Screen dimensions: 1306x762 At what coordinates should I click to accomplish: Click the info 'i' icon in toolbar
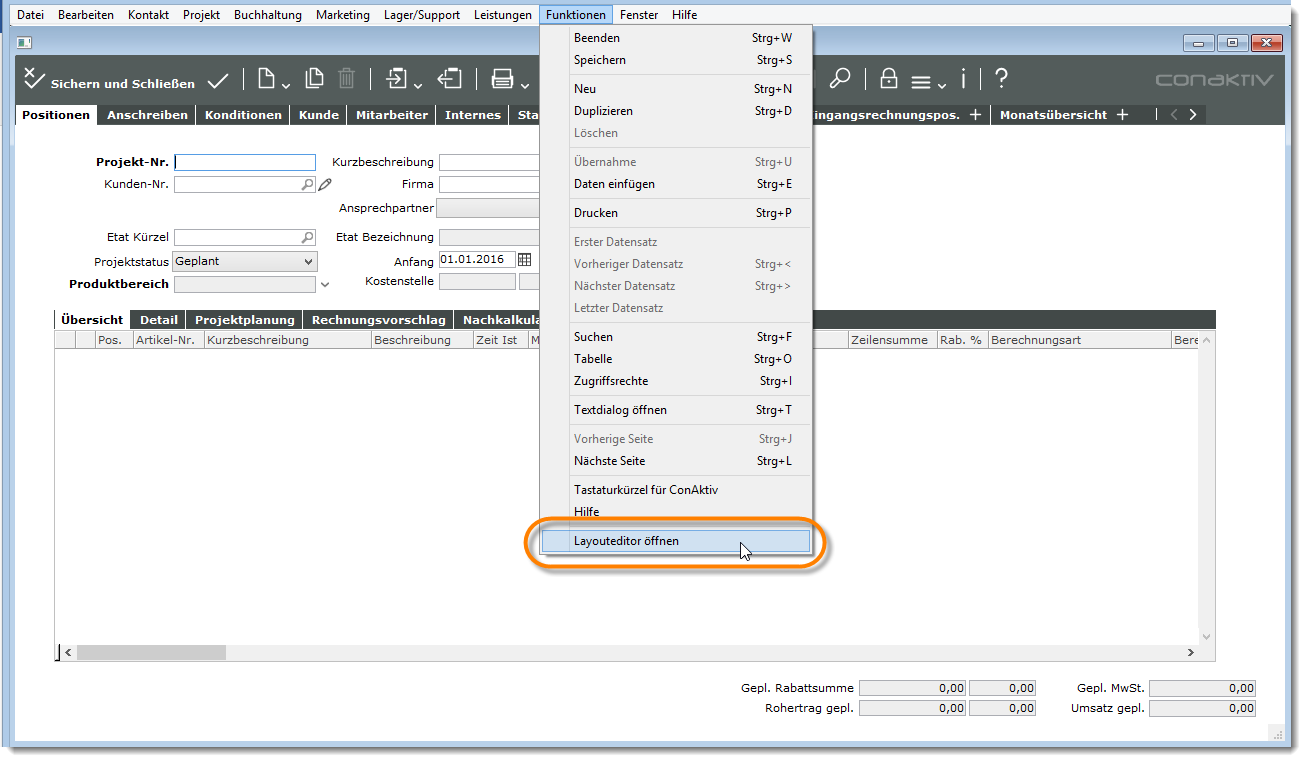coord(963,79)
